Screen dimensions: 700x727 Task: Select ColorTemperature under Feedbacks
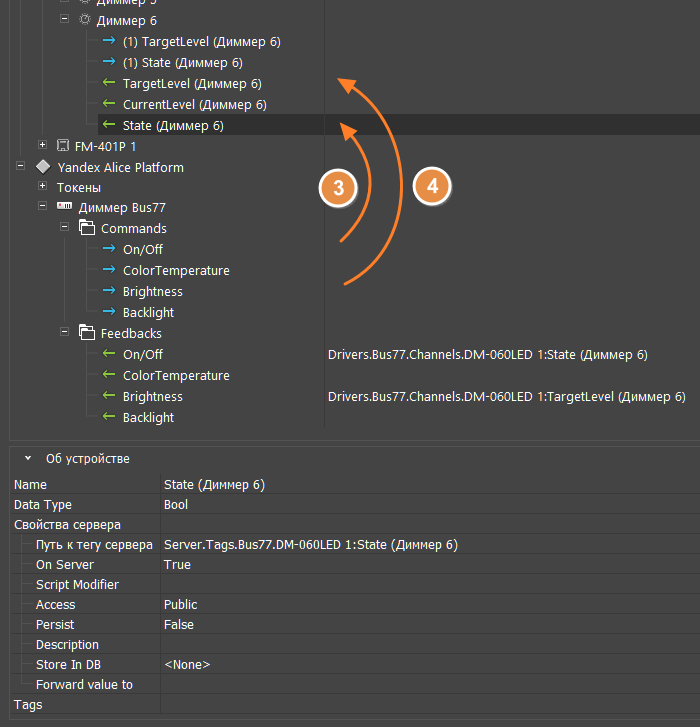pos(176,376)
